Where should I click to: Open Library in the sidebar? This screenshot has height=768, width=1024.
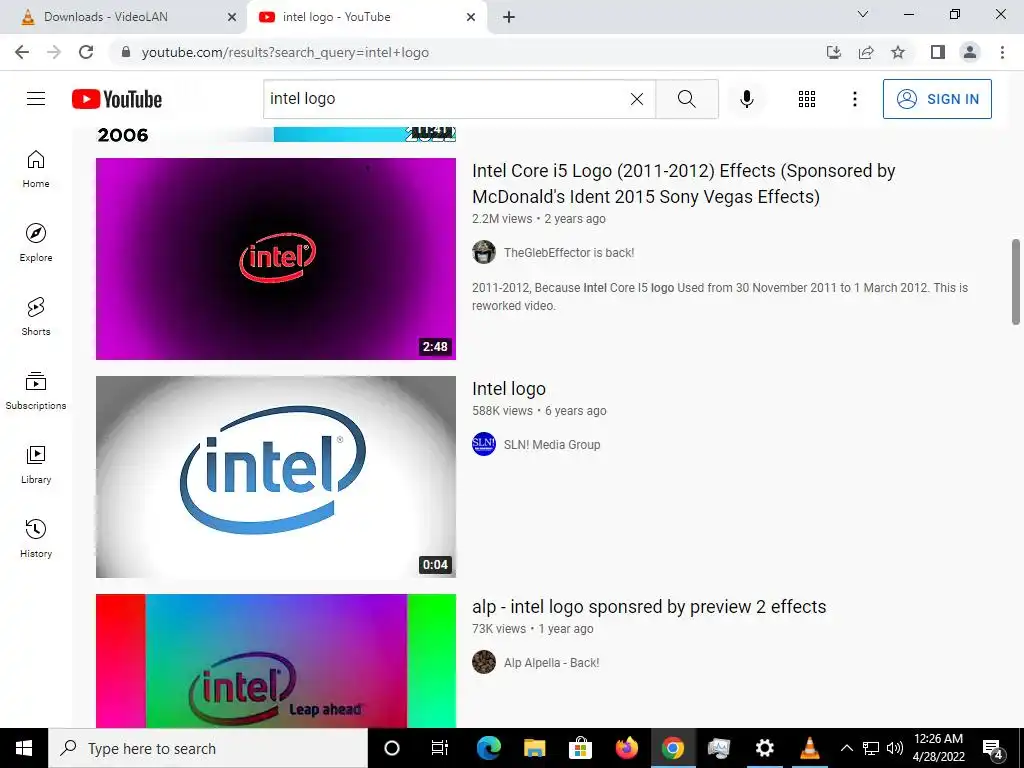click(x=36, y=464)
